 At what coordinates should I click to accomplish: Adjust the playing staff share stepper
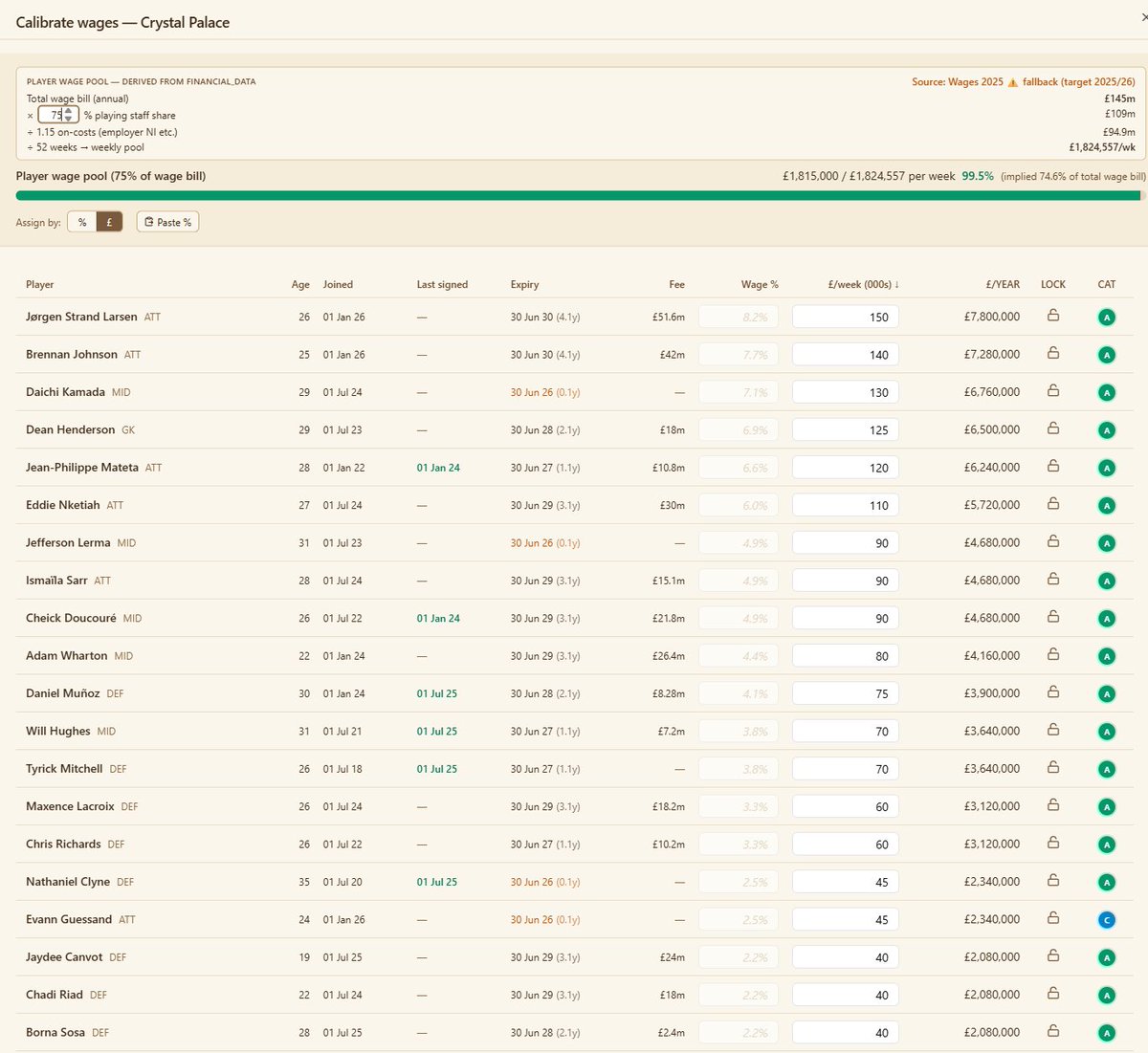tap(68, 115)
